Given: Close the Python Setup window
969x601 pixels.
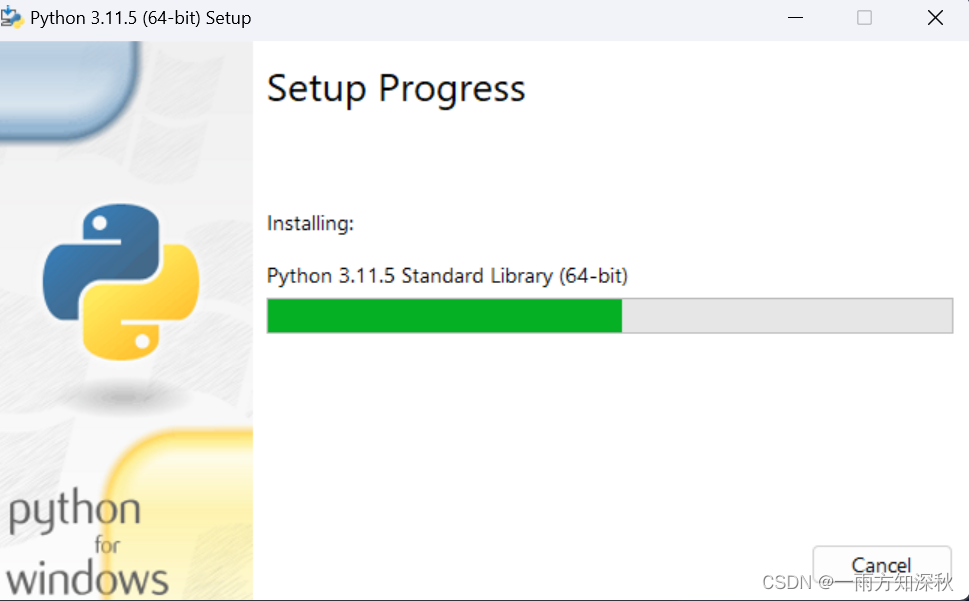Looking at the screenshot, I should pyautogui.click(x=934, y=17).
